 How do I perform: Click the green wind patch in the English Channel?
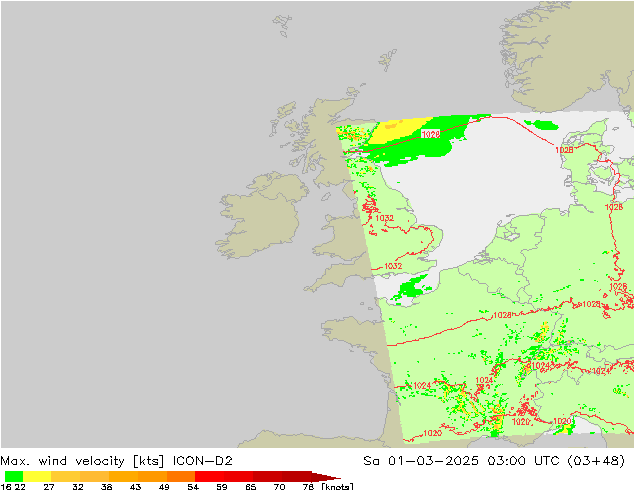coord(412,287)
